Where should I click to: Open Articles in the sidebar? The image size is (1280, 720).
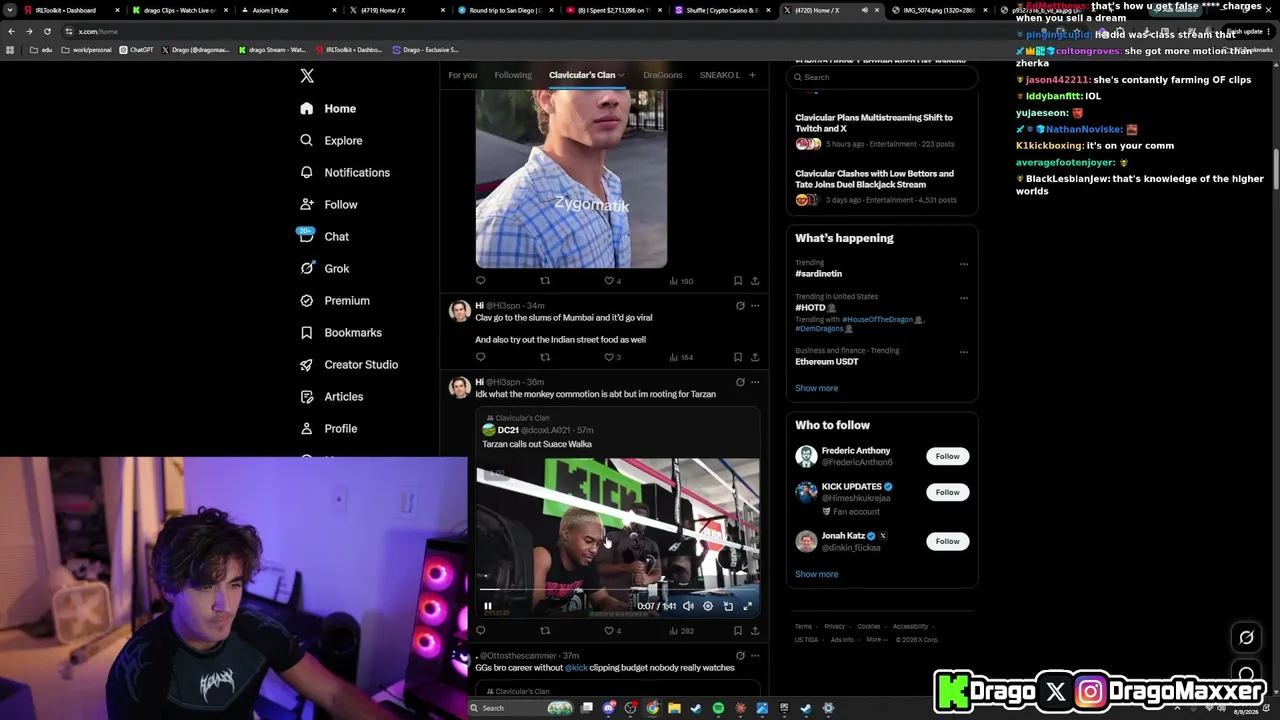click(x=331, y=397)
